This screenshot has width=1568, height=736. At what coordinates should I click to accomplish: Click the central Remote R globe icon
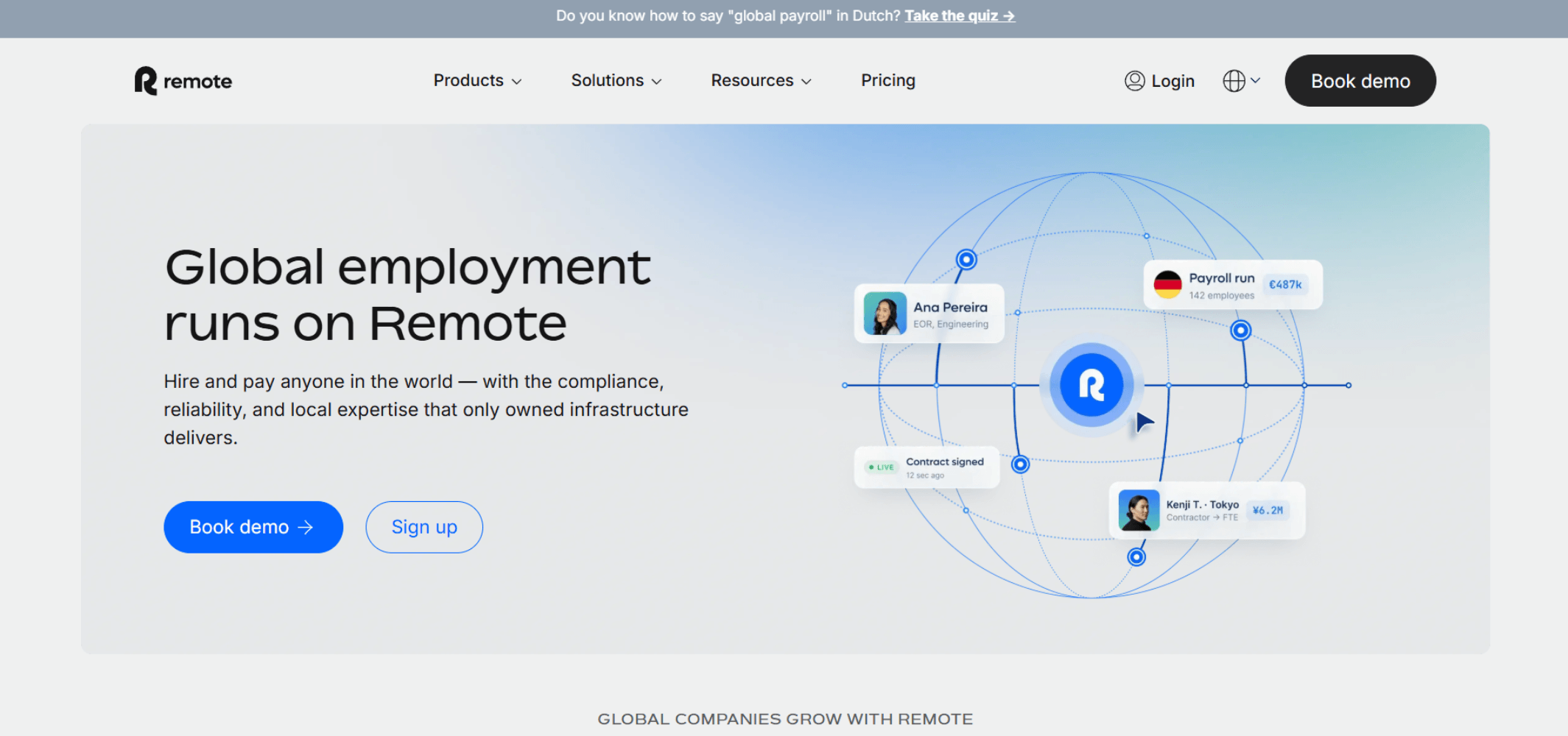(x=1091, y=385)
